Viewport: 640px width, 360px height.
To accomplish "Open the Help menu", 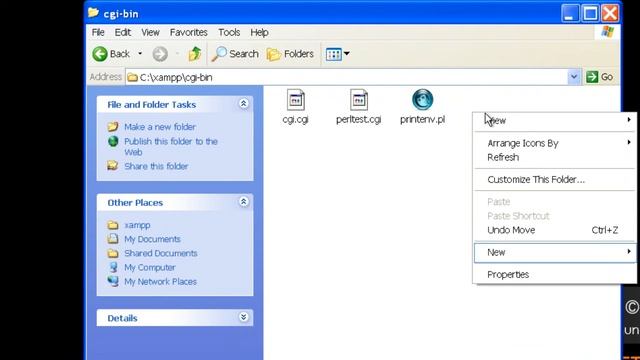I will coord(259,32).
